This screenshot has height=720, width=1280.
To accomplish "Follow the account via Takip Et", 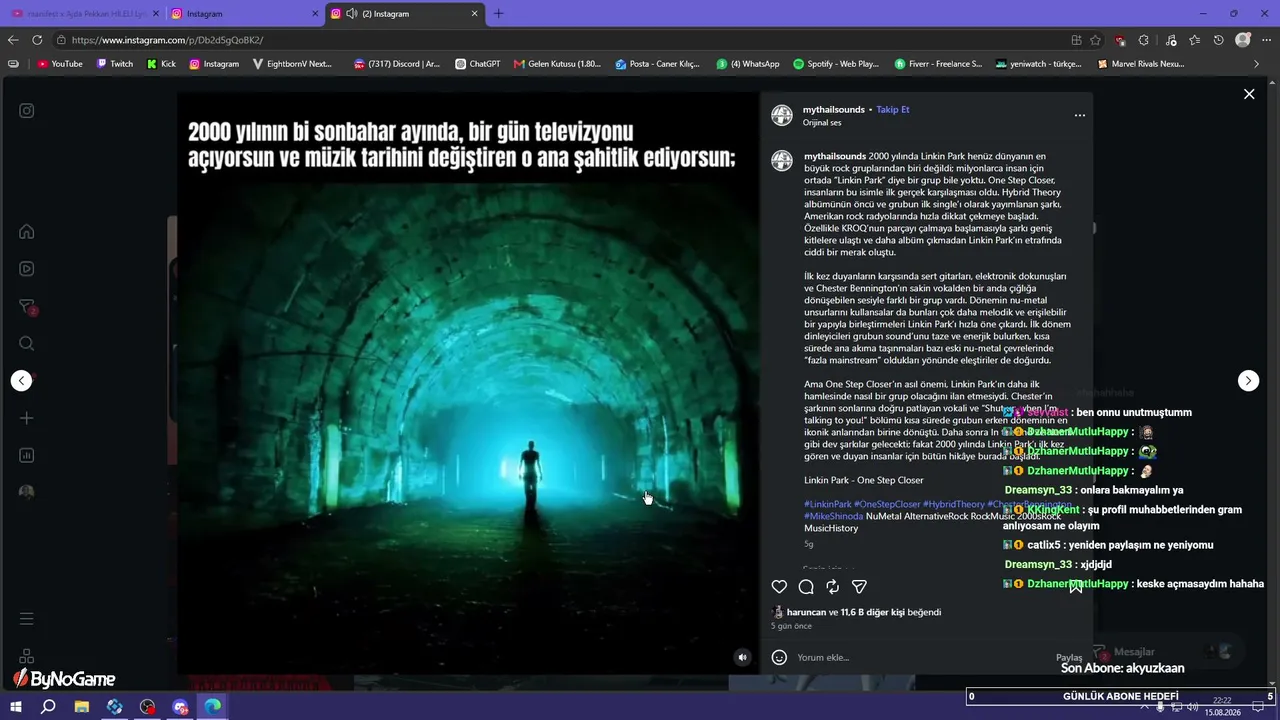I will tap(893, 109).
